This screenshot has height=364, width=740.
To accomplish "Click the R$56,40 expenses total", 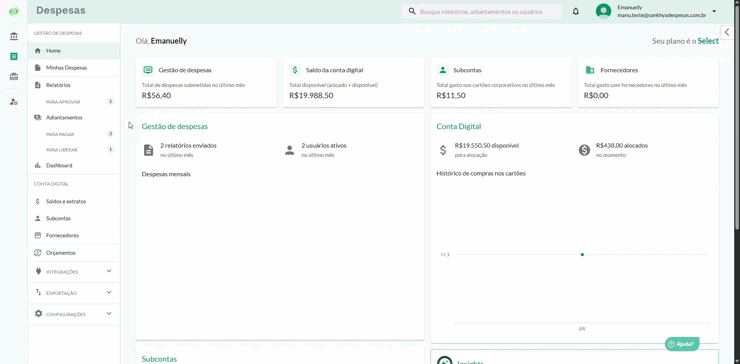I will point(156,95).
